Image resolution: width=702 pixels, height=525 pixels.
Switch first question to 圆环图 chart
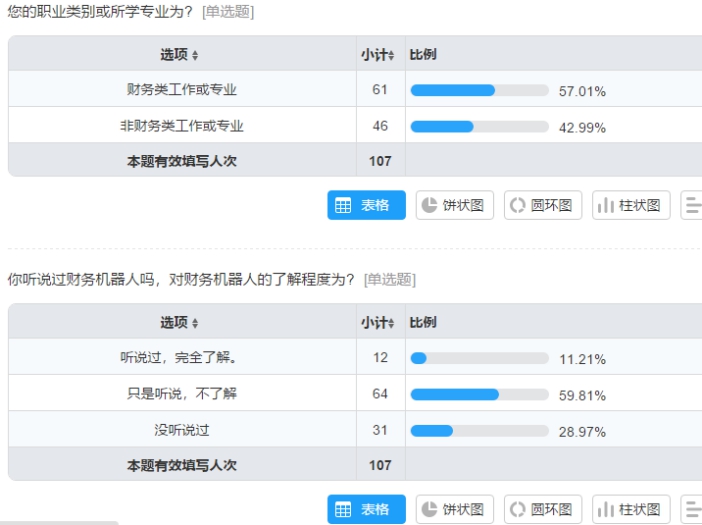tap(543, 205)
